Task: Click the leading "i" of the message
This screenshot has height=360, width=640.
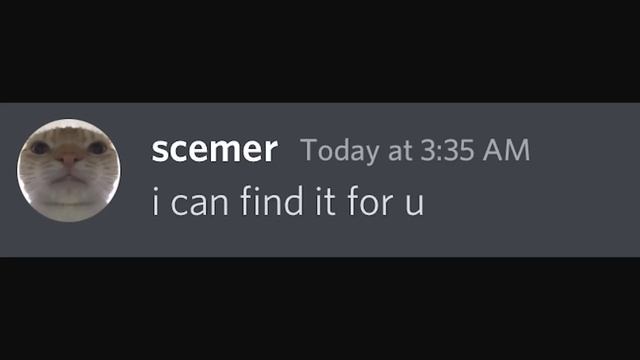Action: (155, 201)
